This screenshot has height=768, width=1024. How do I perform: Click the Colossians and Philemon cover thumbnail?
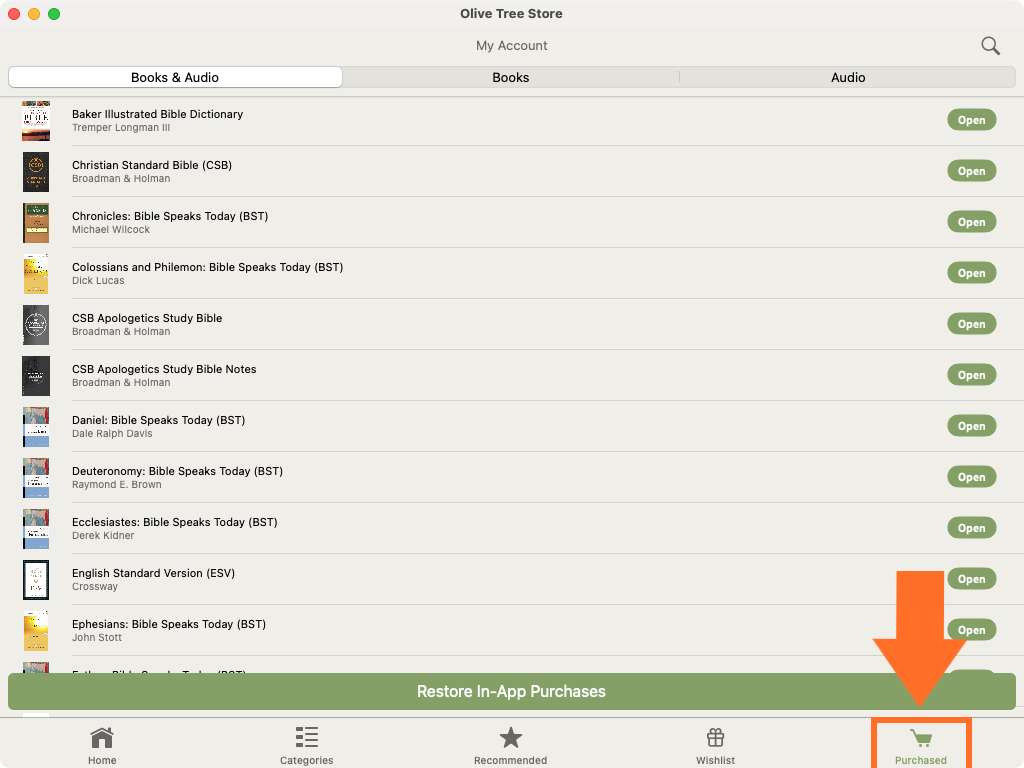coord(36,273)
